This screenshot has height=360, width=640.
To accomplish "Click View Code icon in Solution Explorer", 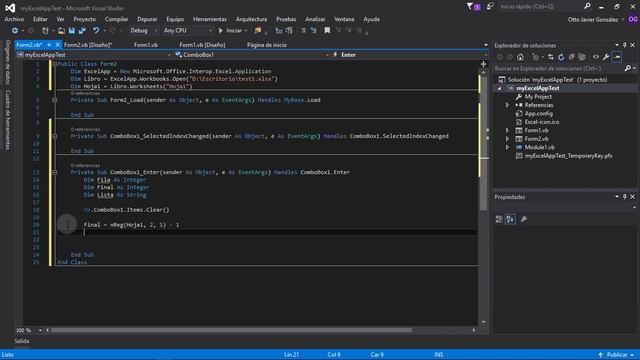I will (x=596, y=57).
